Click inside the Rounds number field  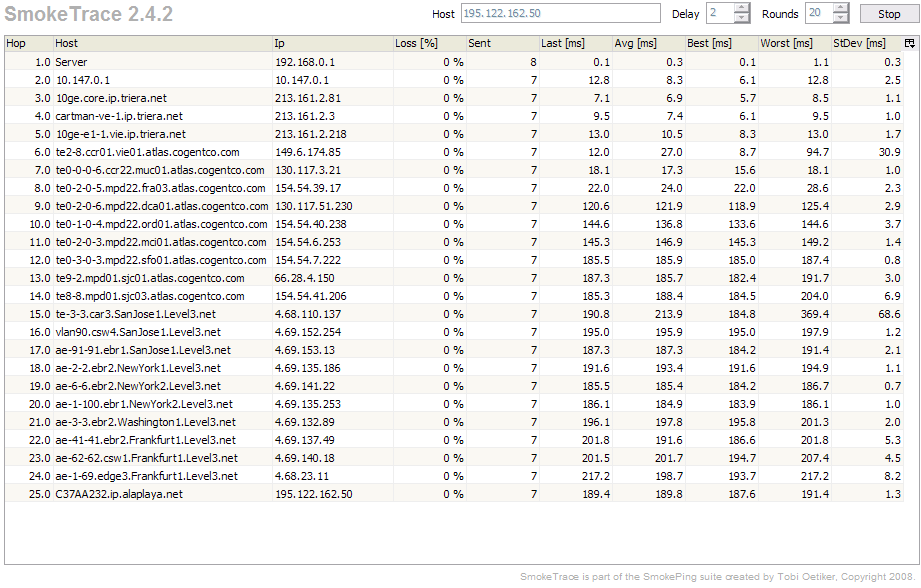coord(819,14)
